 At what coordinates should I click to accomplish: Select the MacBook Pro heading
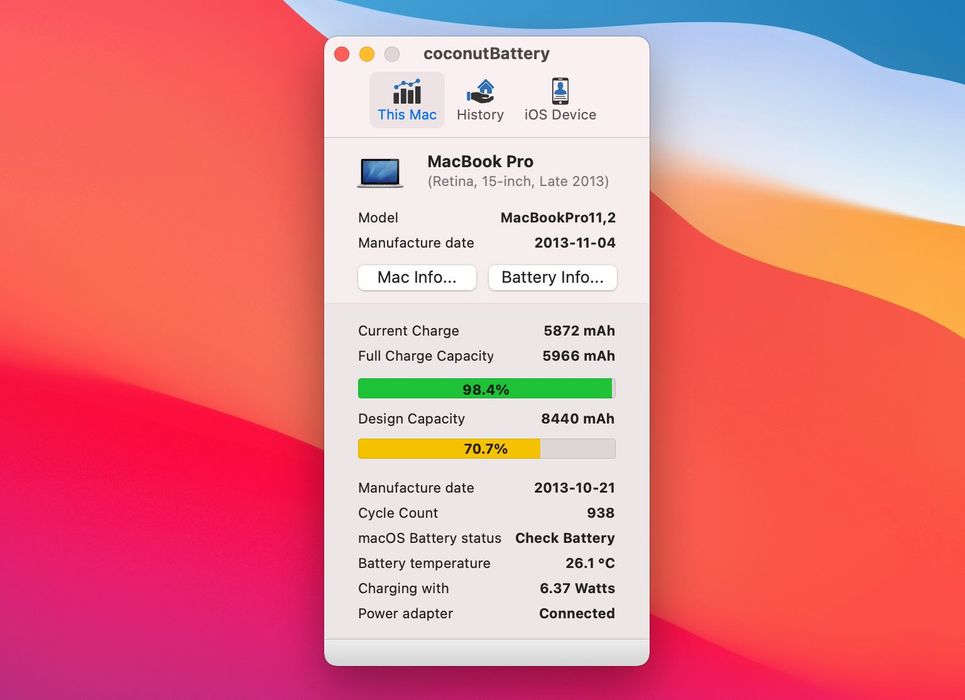tap(480, 161)
